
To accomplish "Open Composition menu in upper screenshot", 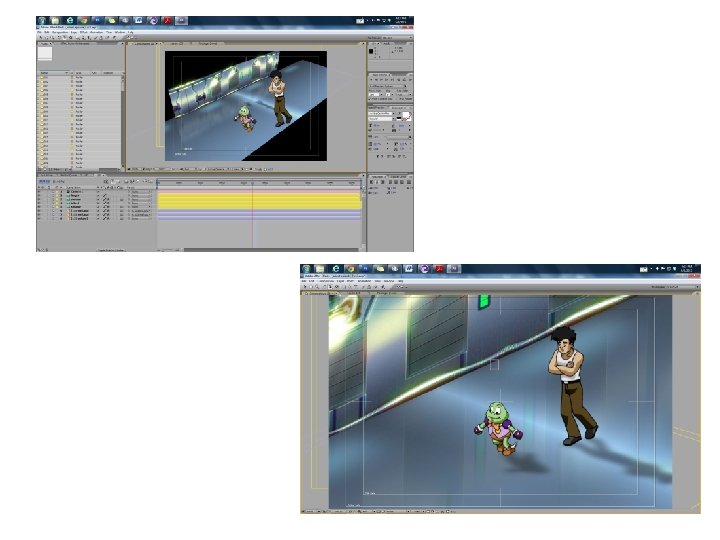I will pyautogui.click(x=60, y=32).
